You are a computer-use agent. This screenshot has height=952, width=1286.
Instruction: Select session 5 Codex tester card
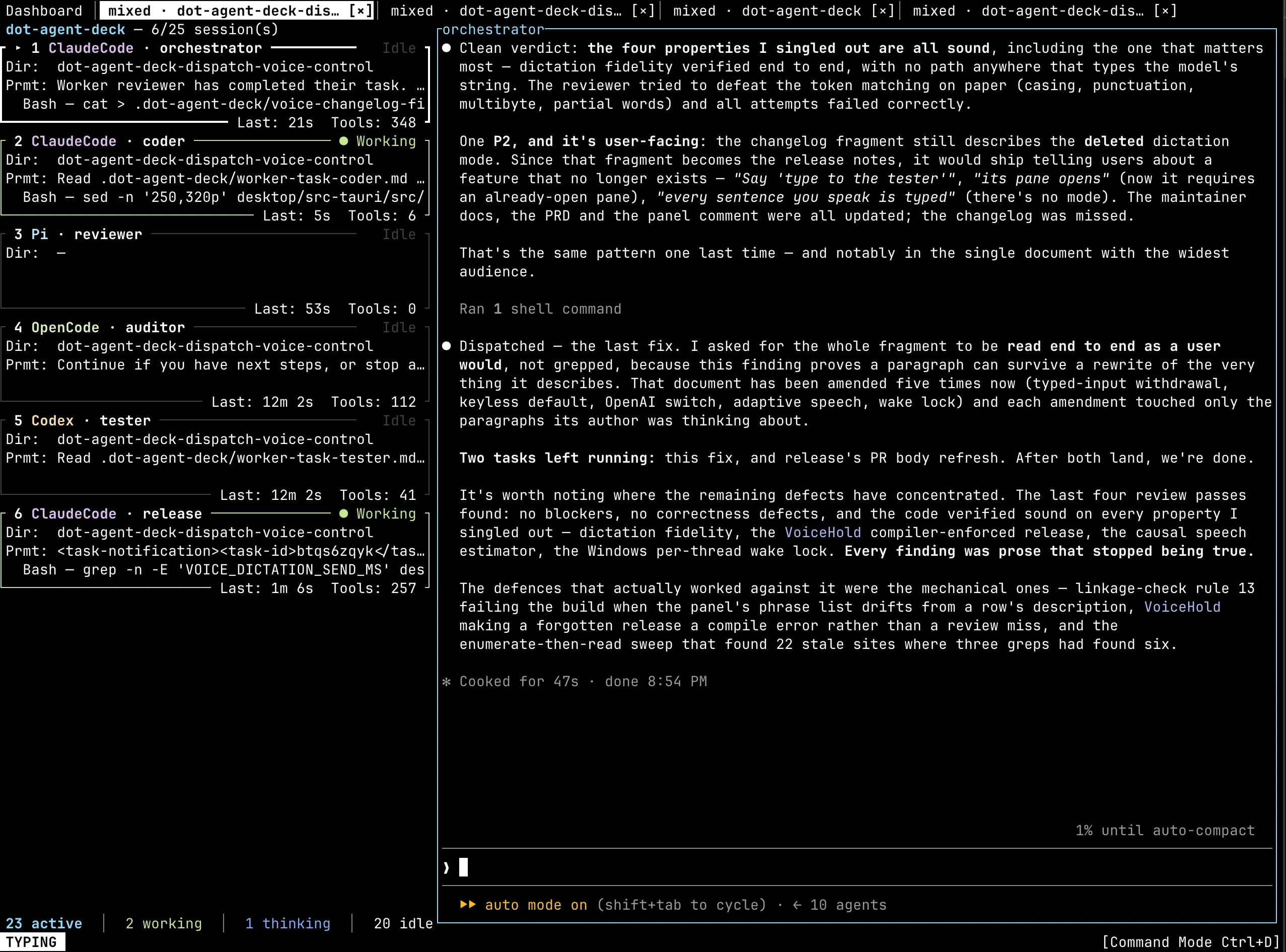coord(215,458)
